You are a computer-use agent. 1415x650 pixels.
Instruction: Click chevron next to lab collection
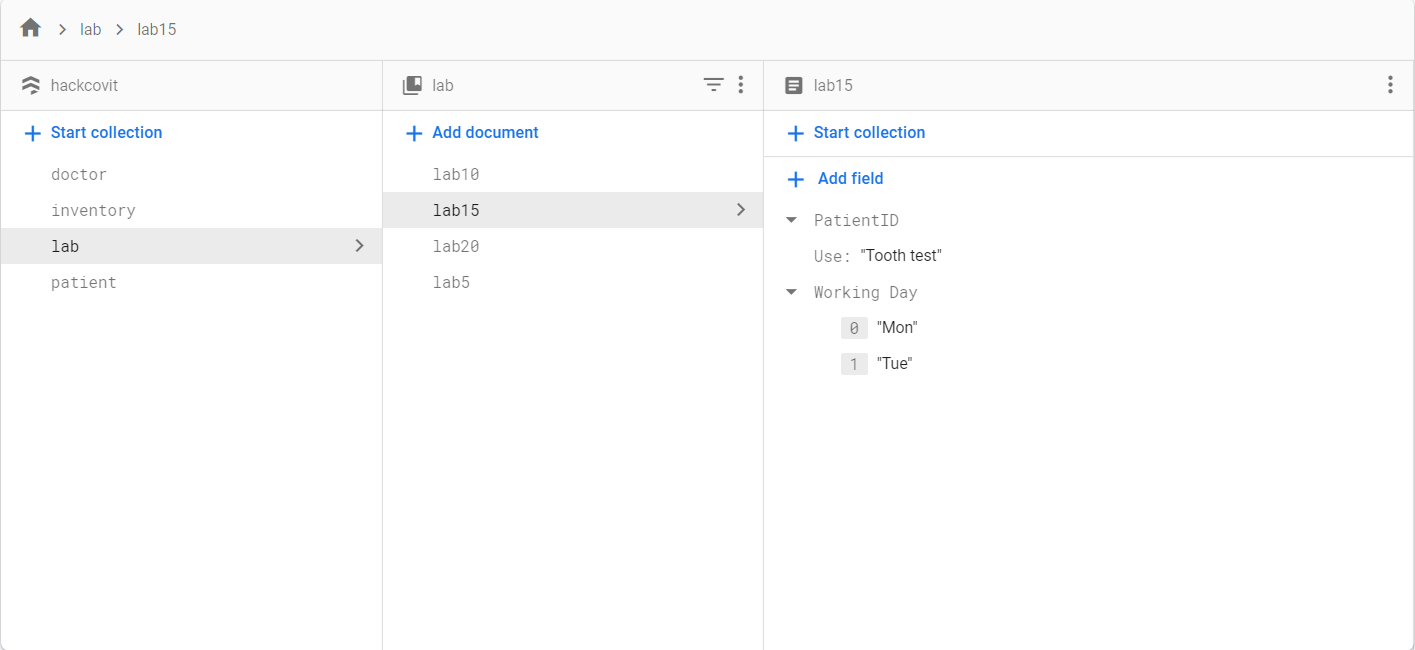(x=360, y=246)
